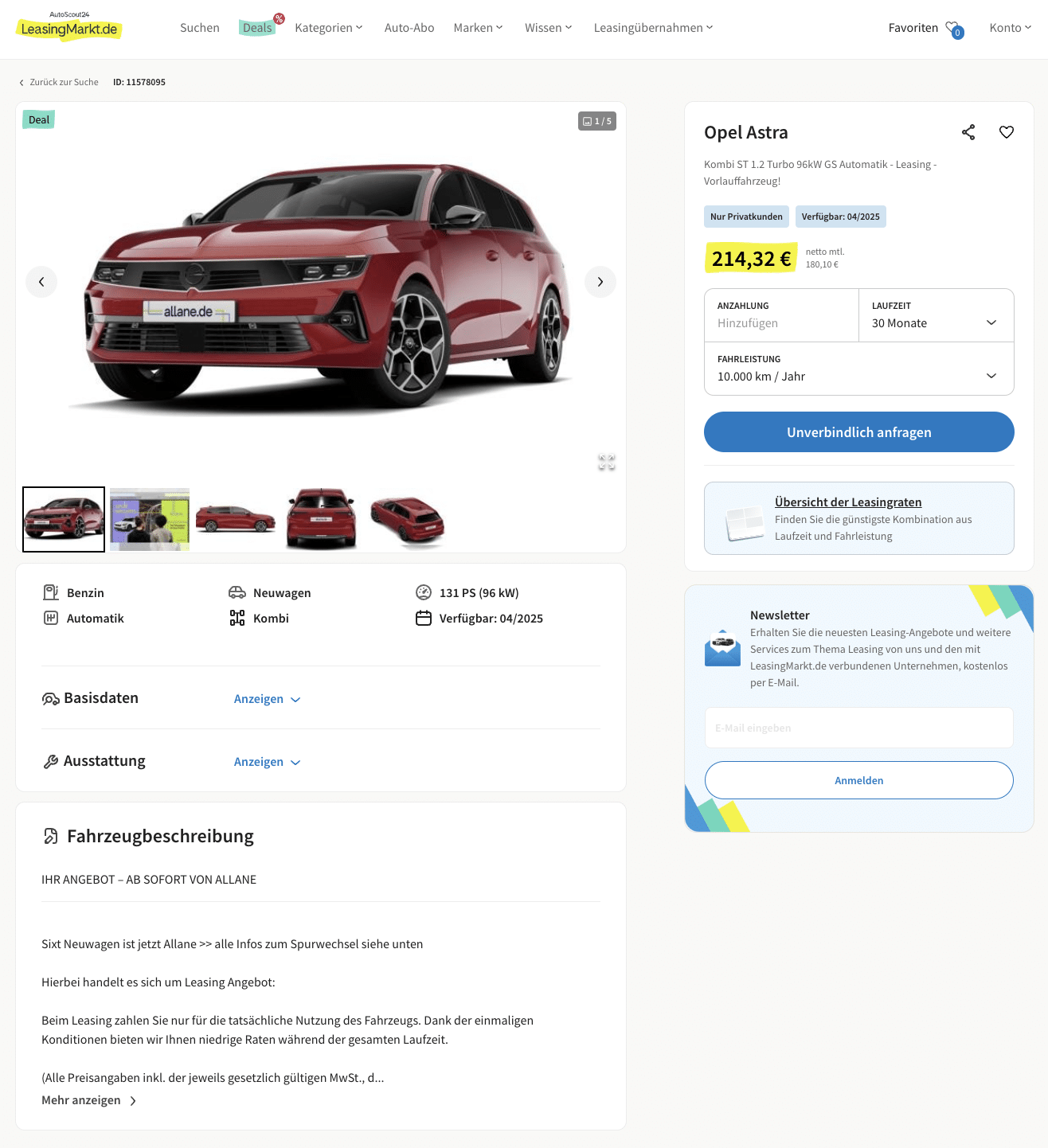Image resolution: width=1048 pixels, height=1148 pixels.
Task: Click the share icon next to Opel Astra
Action: (x=968, y=132)
